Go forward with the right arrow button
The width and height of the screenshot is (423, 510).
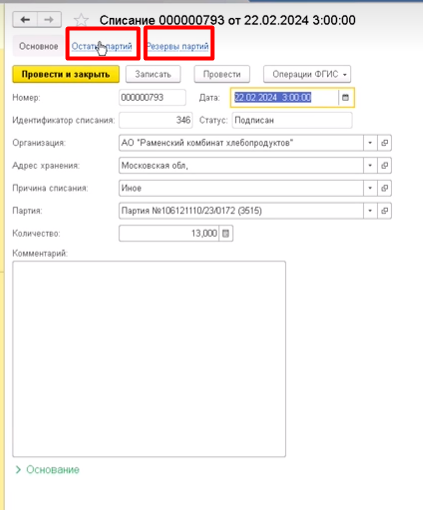tap(49, 20)
